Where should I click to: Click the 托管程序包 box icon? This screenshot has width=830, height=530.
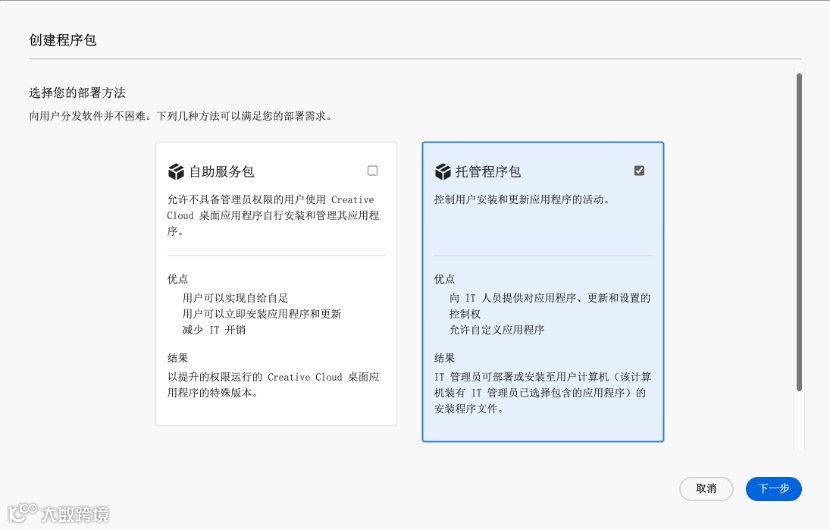(443, 172)
